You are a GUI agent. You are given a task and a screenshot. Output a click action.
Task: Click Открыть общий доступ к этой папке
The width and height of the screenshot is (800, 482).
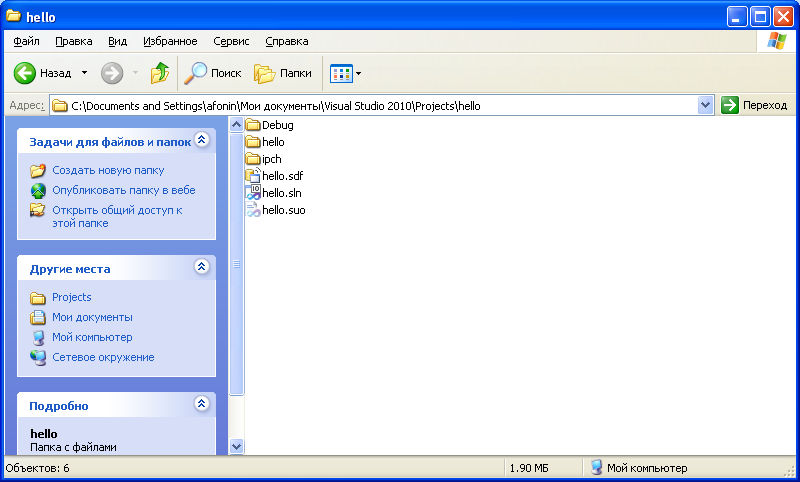tap(117, 217)
